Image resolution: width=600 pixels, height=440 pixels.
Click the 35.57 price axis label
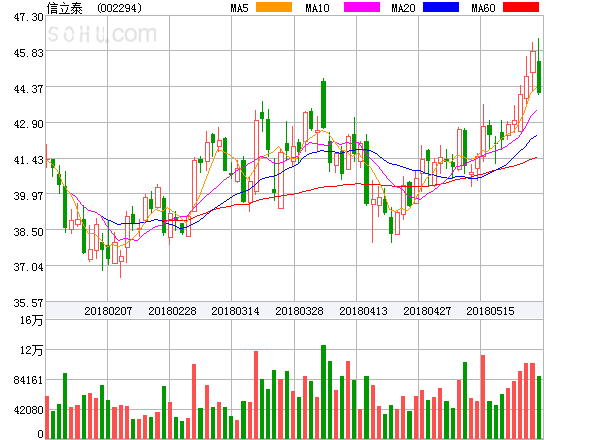[28, 303]
